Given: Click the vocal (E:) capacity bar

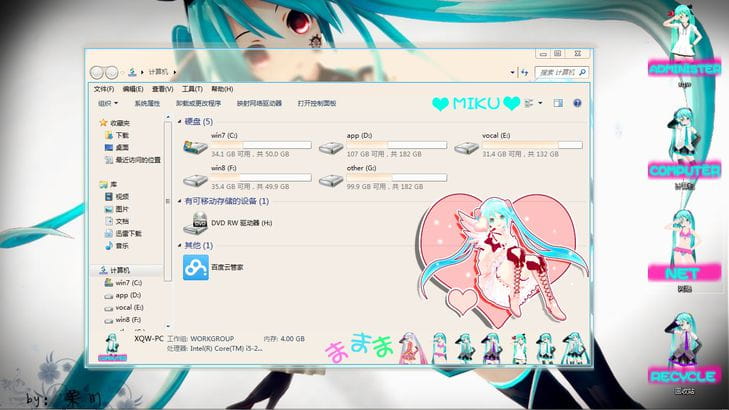Looking at the screenshot, I should (532, 145).
